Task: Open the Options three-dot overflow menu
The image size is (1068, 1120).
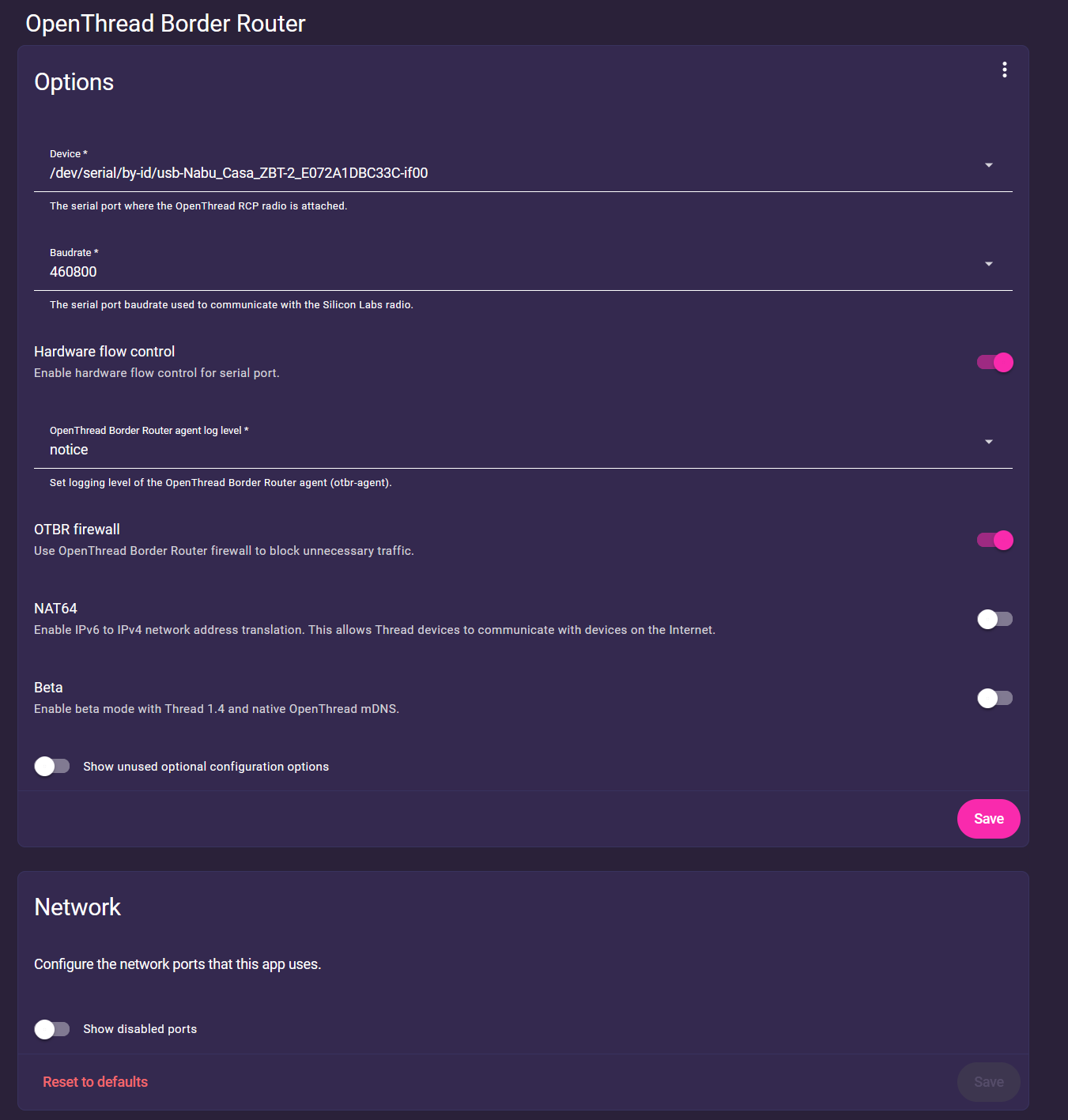Action: [x=1004, y=70]
